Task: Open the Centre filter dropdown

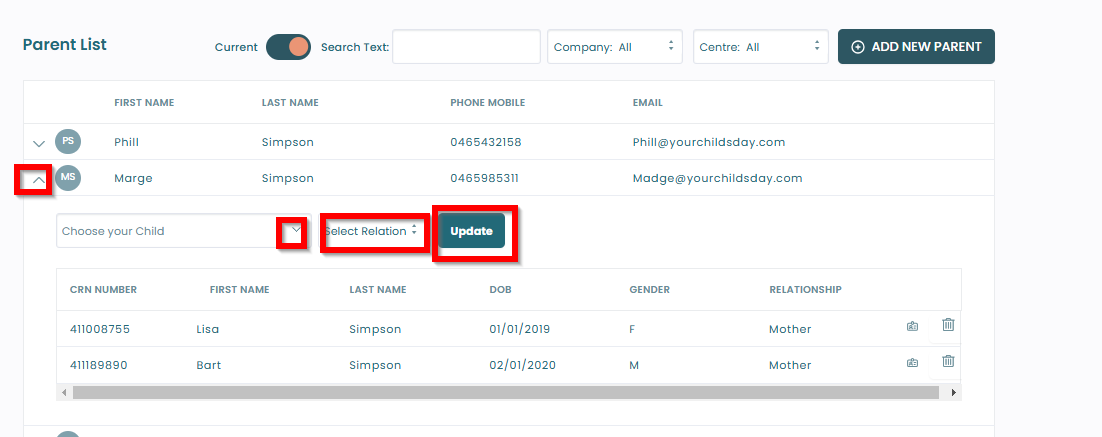Action: (761, 47)
